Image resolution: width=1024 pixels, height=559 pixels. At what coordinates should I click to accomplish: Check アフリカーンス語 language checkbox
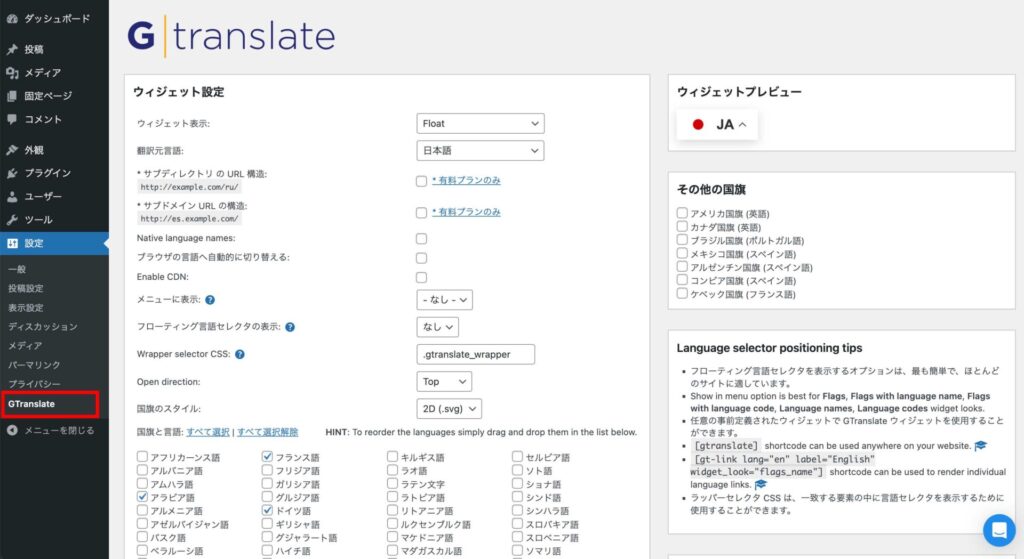142,456
